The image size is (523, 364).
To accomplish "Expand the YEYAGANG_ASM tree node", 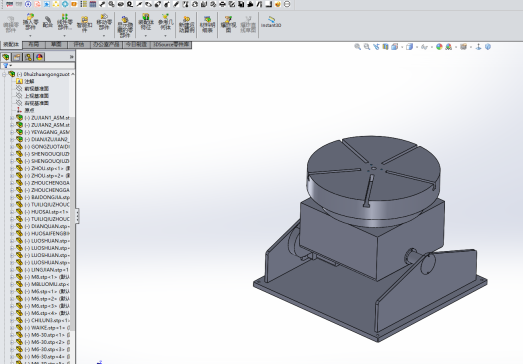I will pos(12,132).
